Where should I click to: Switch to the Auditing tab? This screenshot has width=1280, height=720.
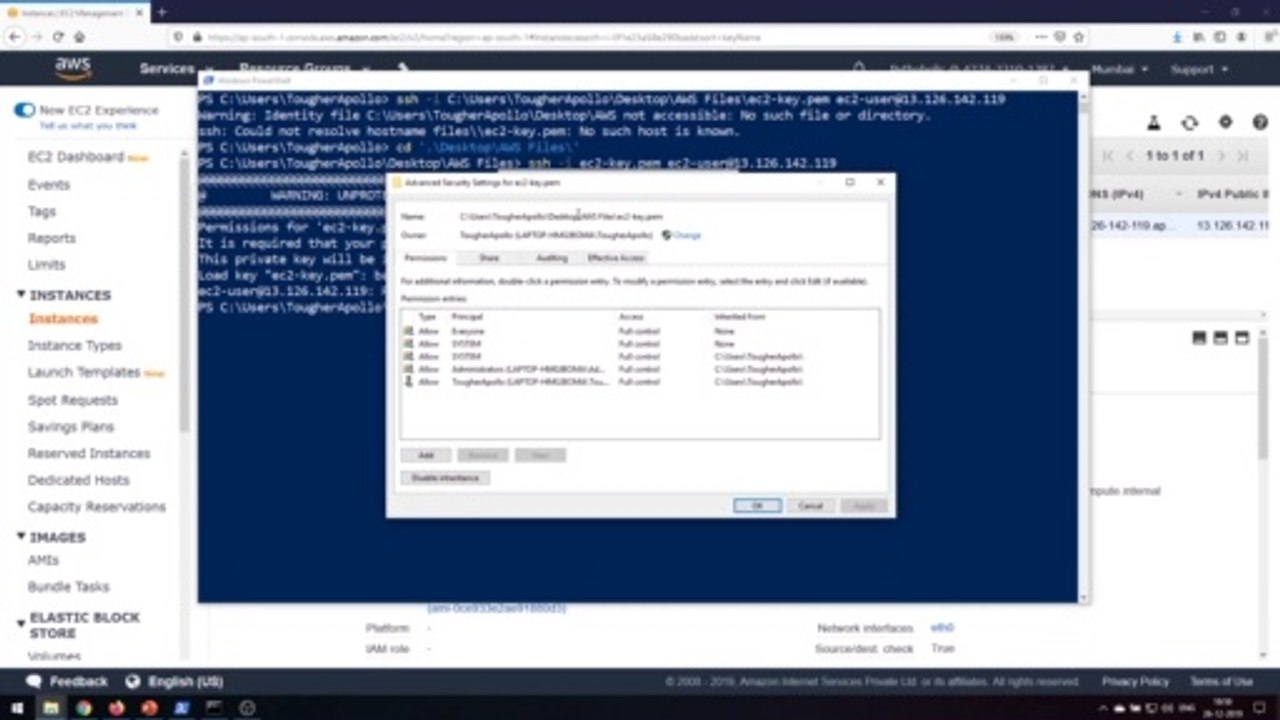[x=551, y=258]
